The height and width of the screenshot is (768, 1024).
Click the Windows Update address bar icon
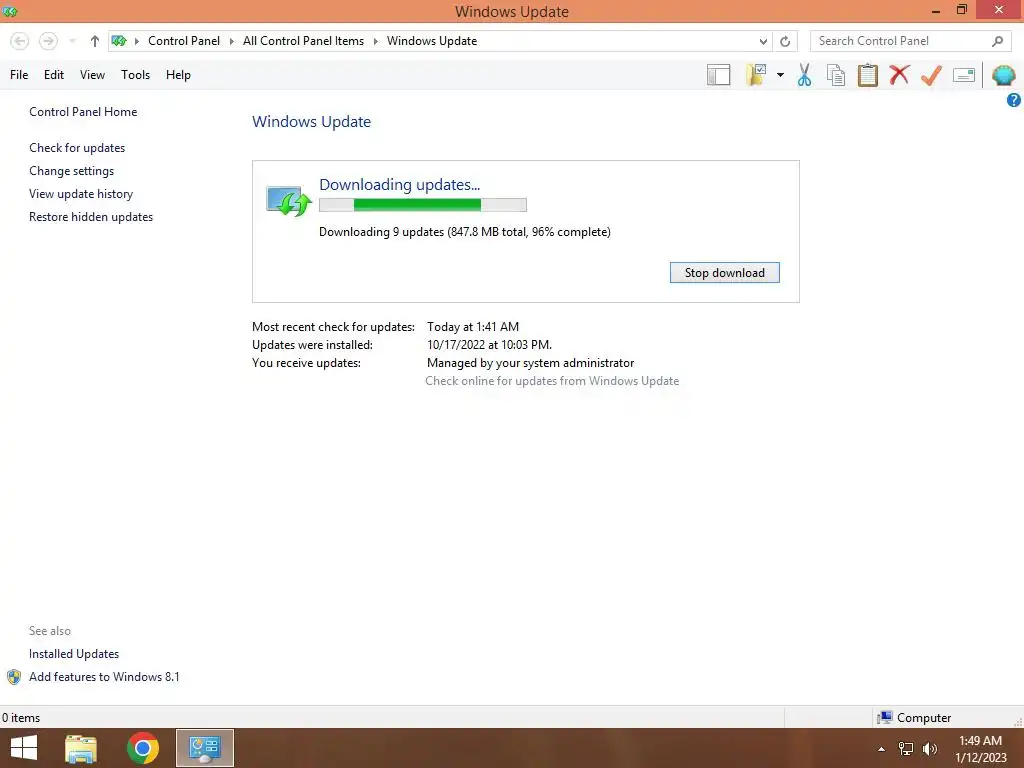coord(119,41)
